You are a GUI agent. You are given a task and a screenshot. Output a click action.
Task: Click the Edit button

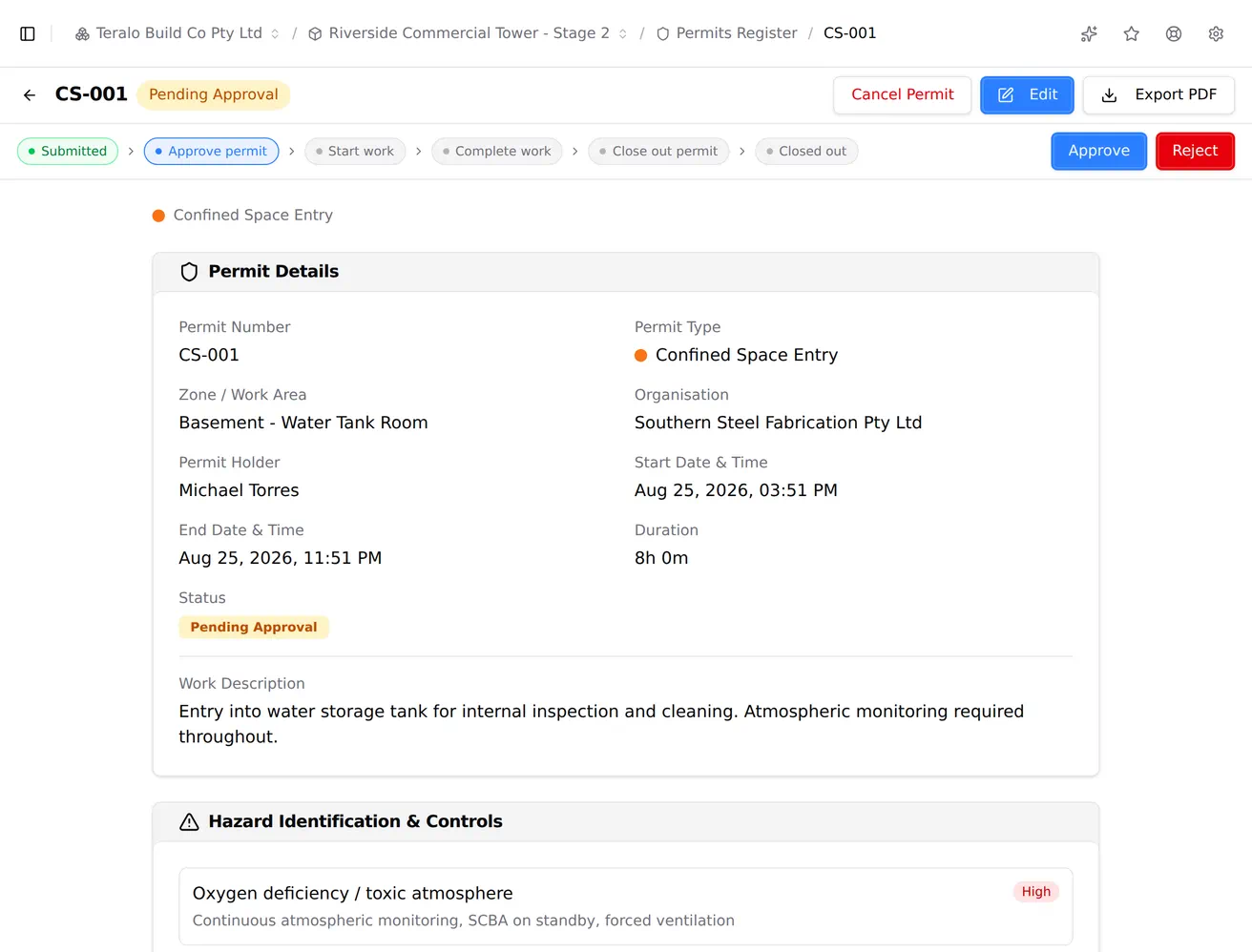click(1027, 94)
